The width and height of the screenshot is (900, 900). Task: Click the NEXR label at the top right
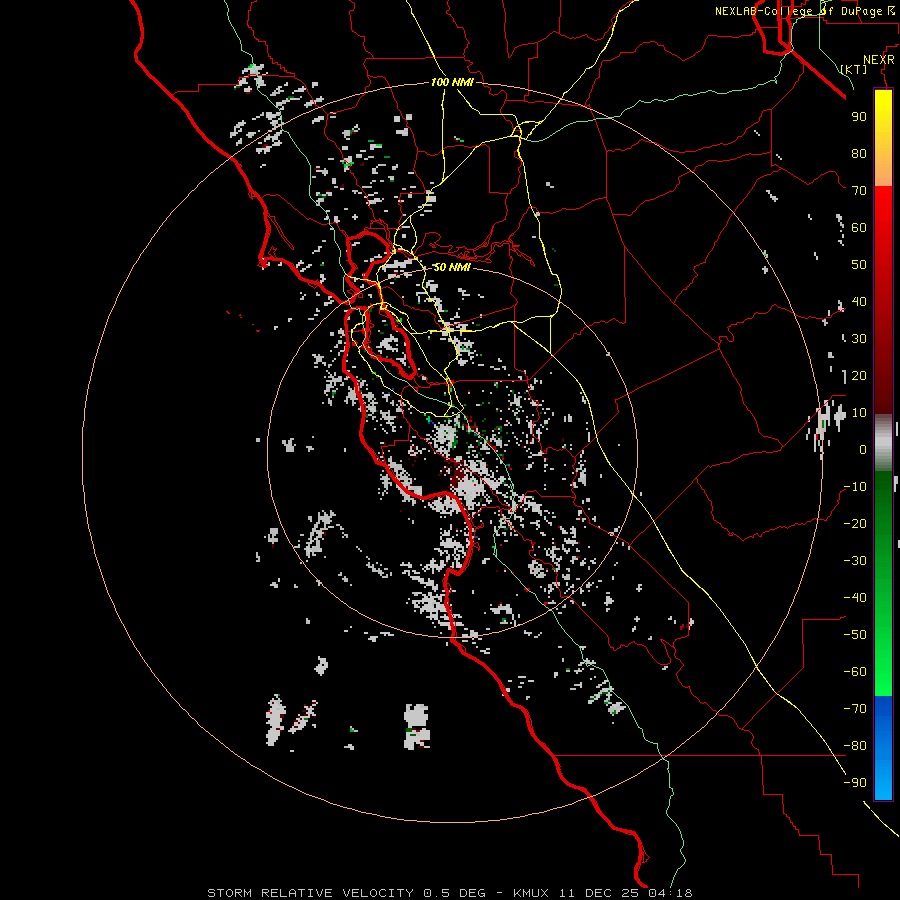[879, 60]
